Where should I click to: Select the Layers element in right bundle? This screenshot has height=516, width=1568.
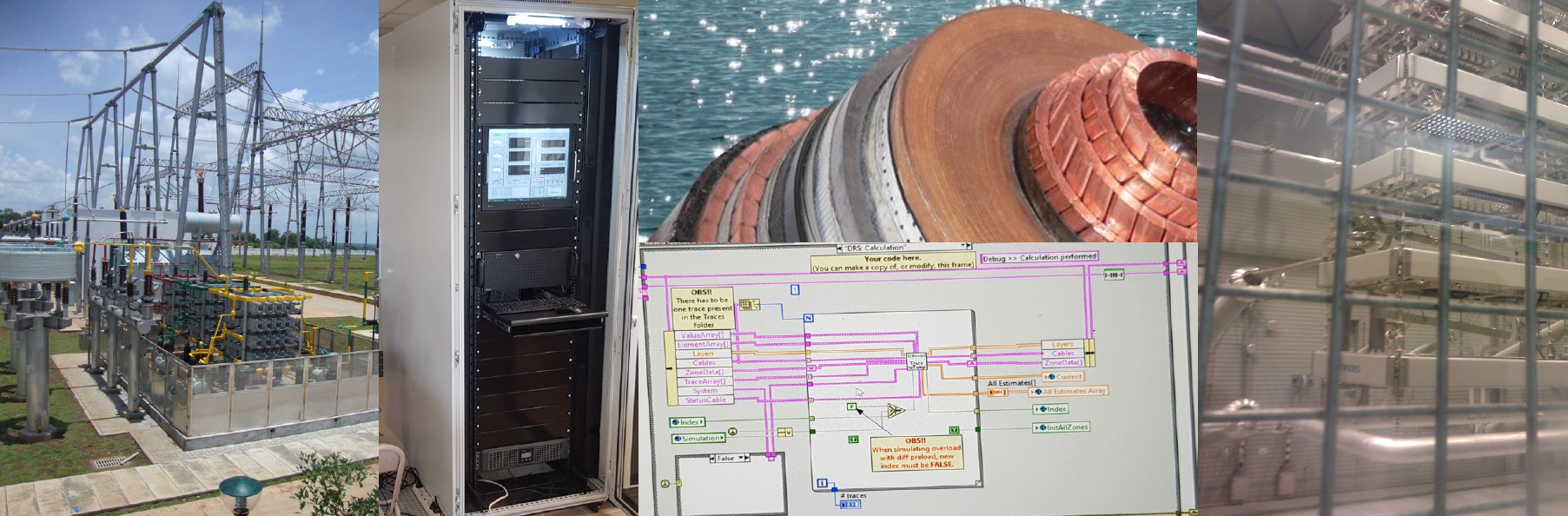pyautogui.click(x=1063, y=344)
